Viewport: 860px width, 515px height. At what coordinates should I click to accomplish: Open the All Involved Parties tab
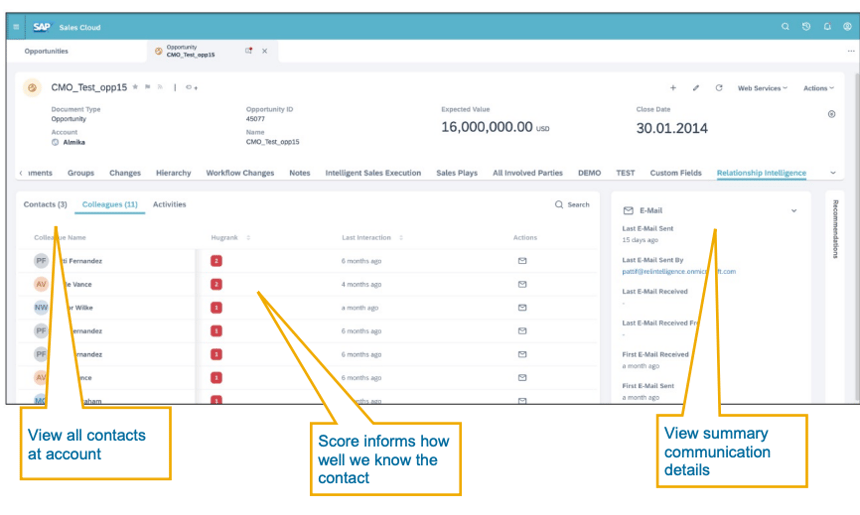point(528,173)
